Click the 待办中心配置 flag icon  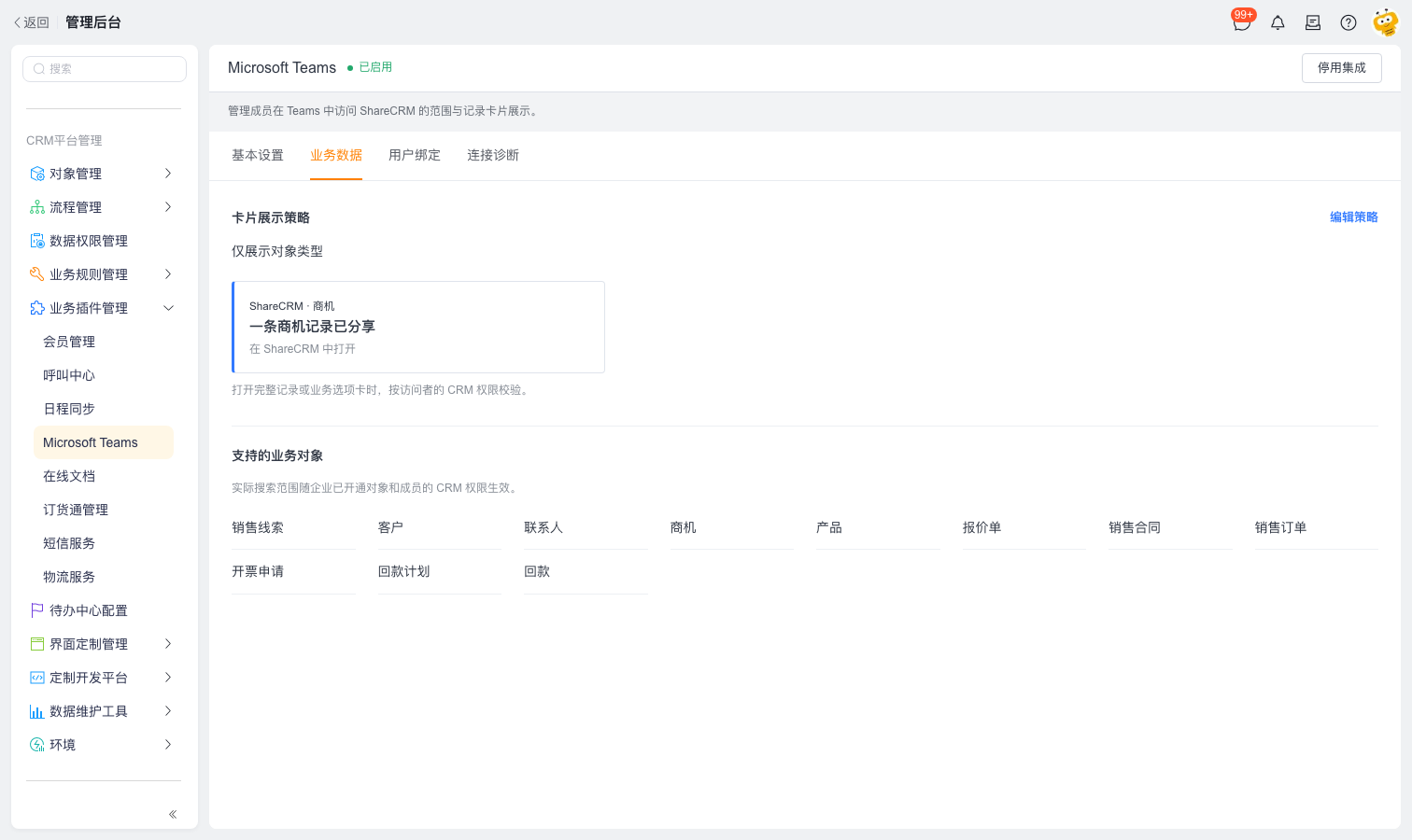(x=37, y=610)
